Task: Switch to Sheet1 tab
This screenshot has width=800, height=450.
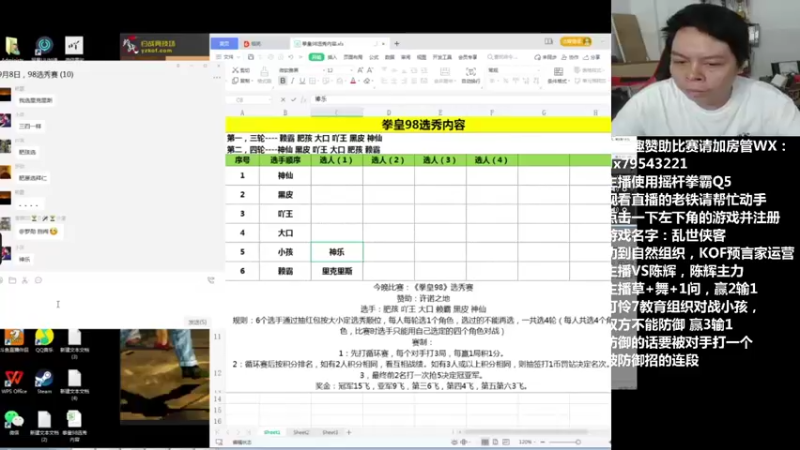Action: pos(272,433)
